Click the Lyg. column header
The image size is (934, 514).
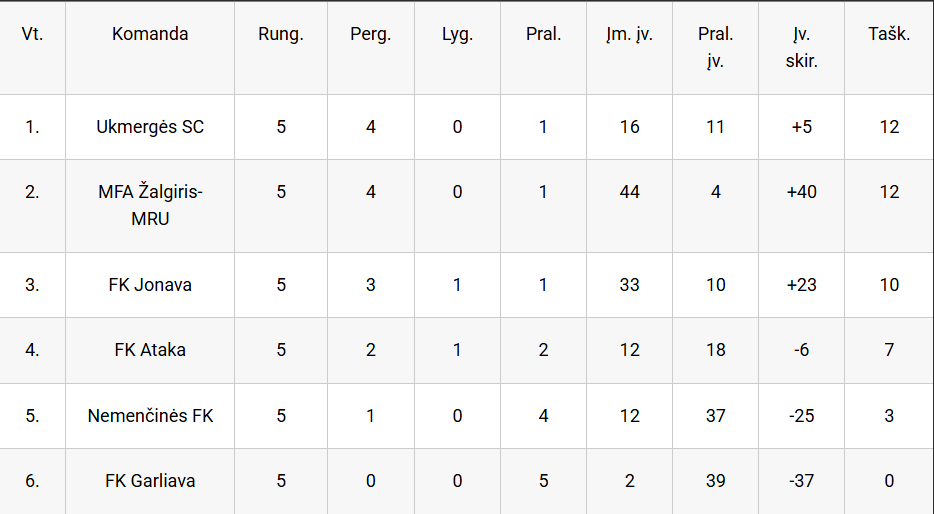[457, 35]
